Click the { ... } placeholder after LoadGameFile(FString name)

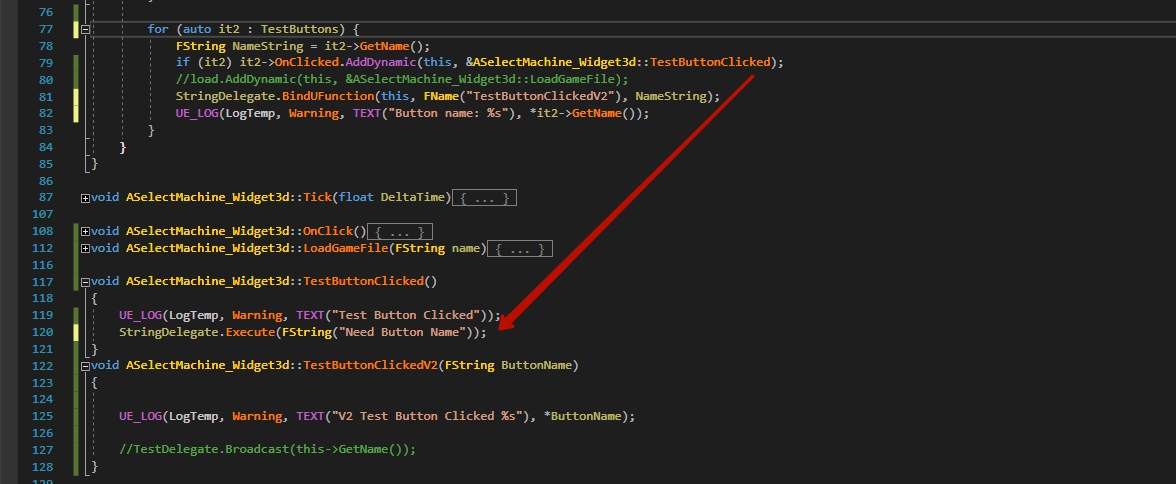coord(521,248)
